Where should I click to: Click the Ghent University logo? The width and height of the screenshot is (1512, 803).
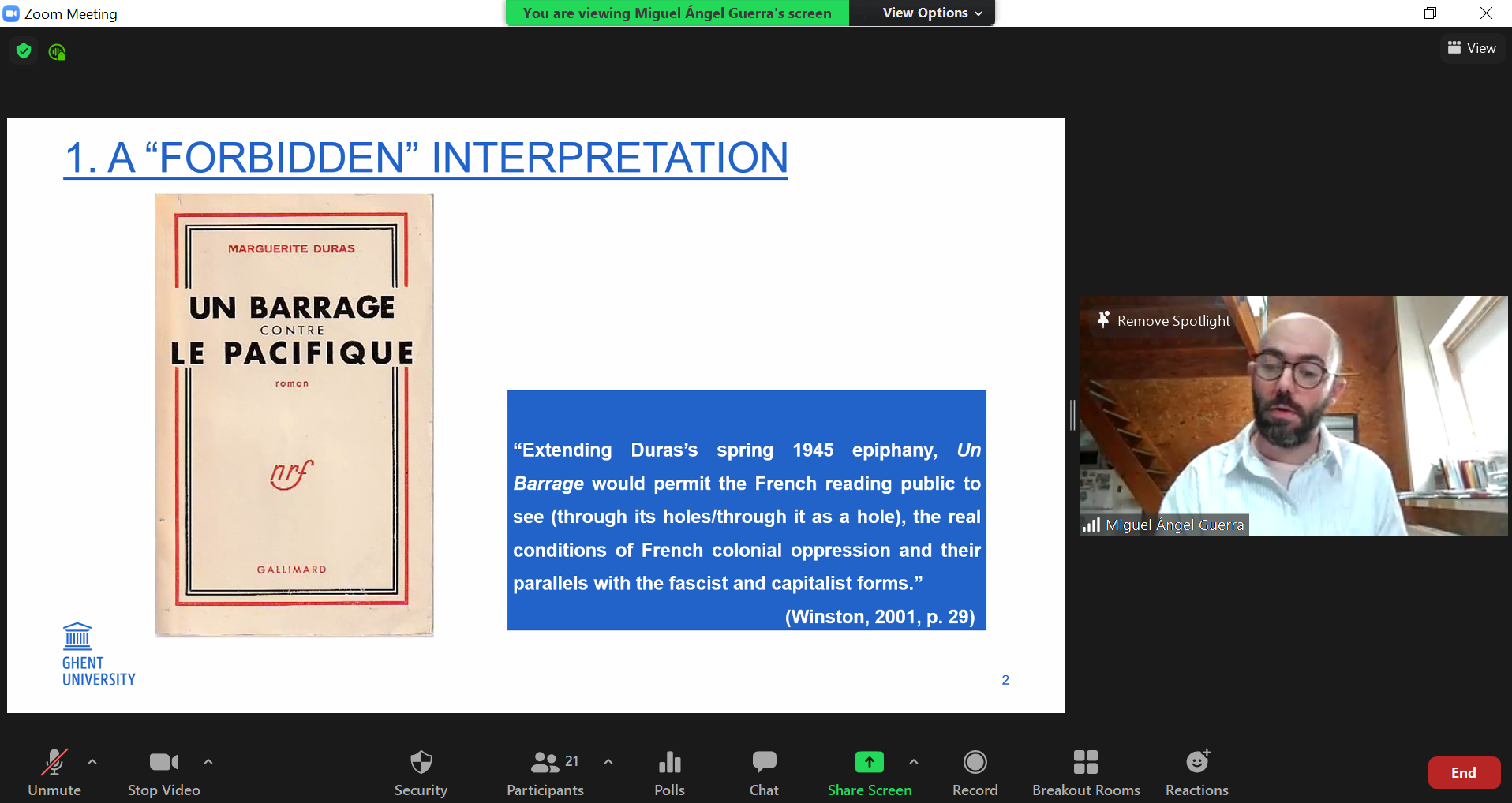coord(98,655)
